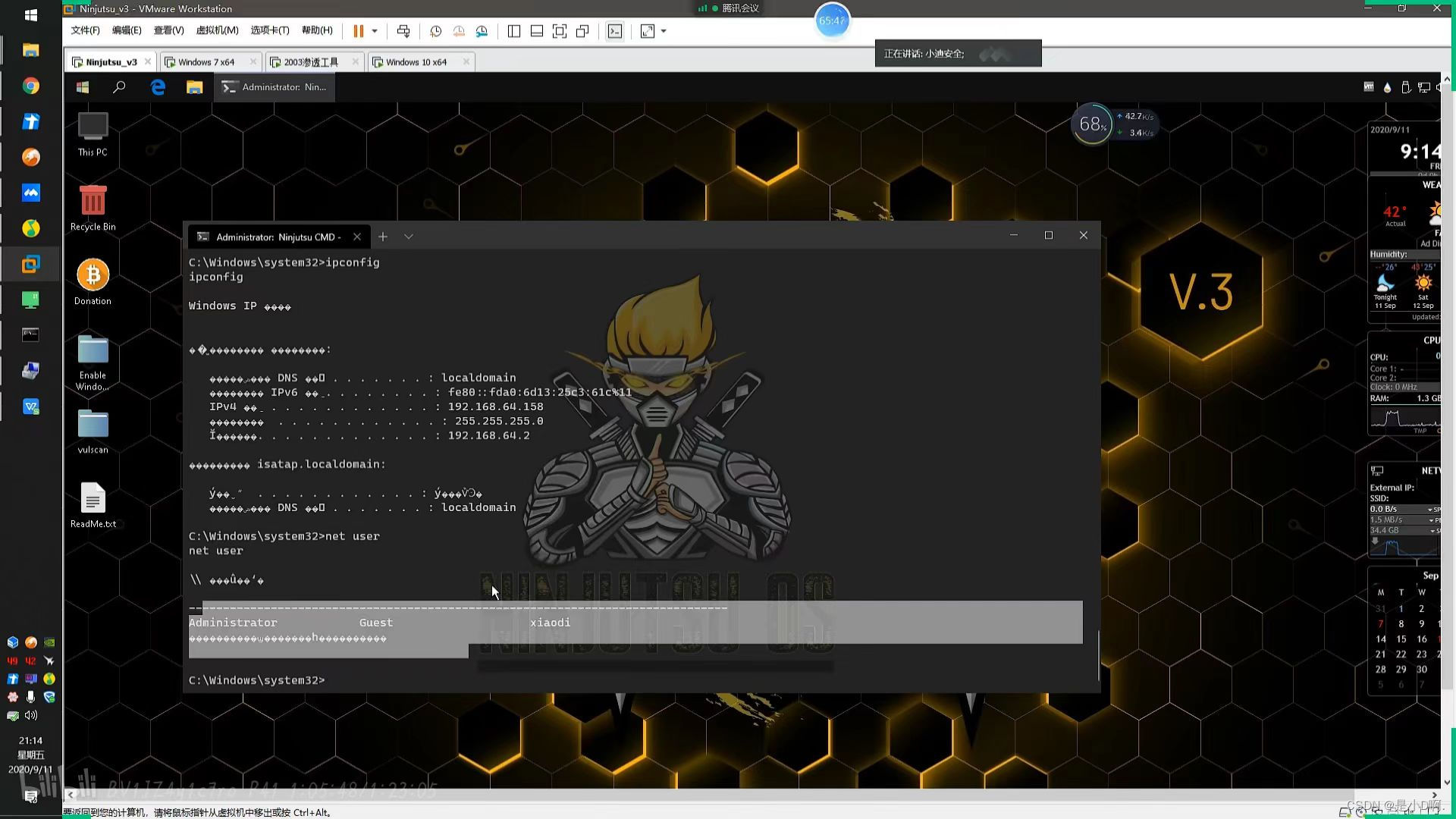This screenshot has height=819, width=1456.
Task: Switch to the Ninjutsu_v3 VM tab
Action: pyautogui.click(x=111, y=62)
